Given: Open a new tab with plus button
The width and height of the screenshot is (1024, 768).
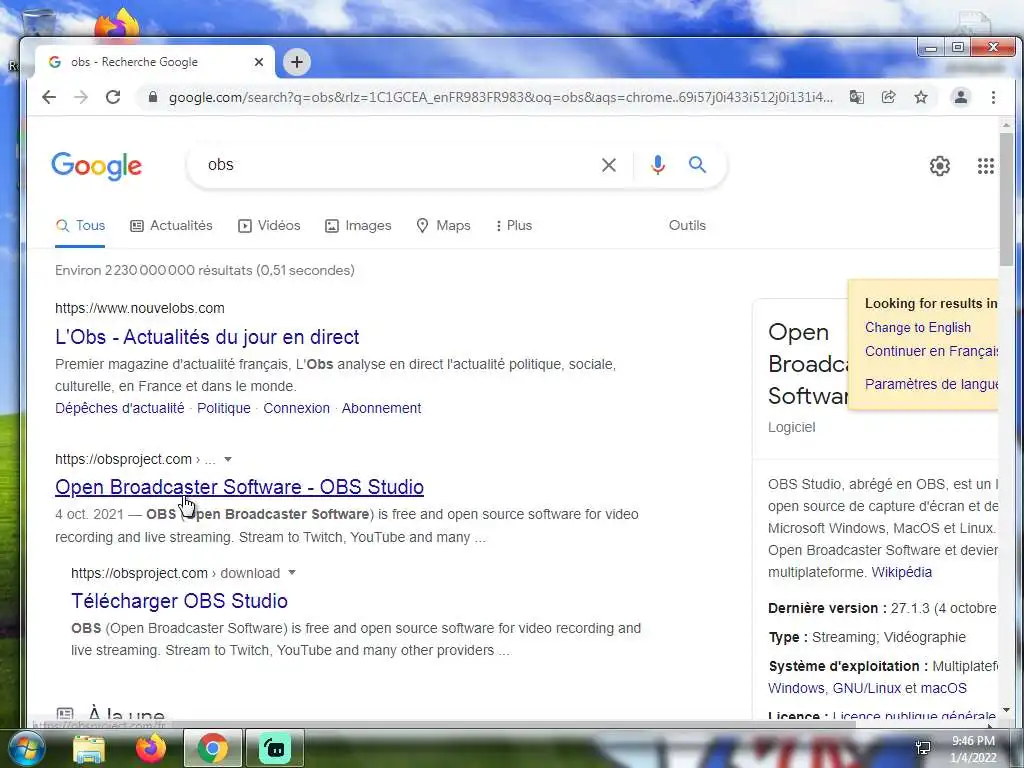Looking at the screenshot, I should point(296,62).
